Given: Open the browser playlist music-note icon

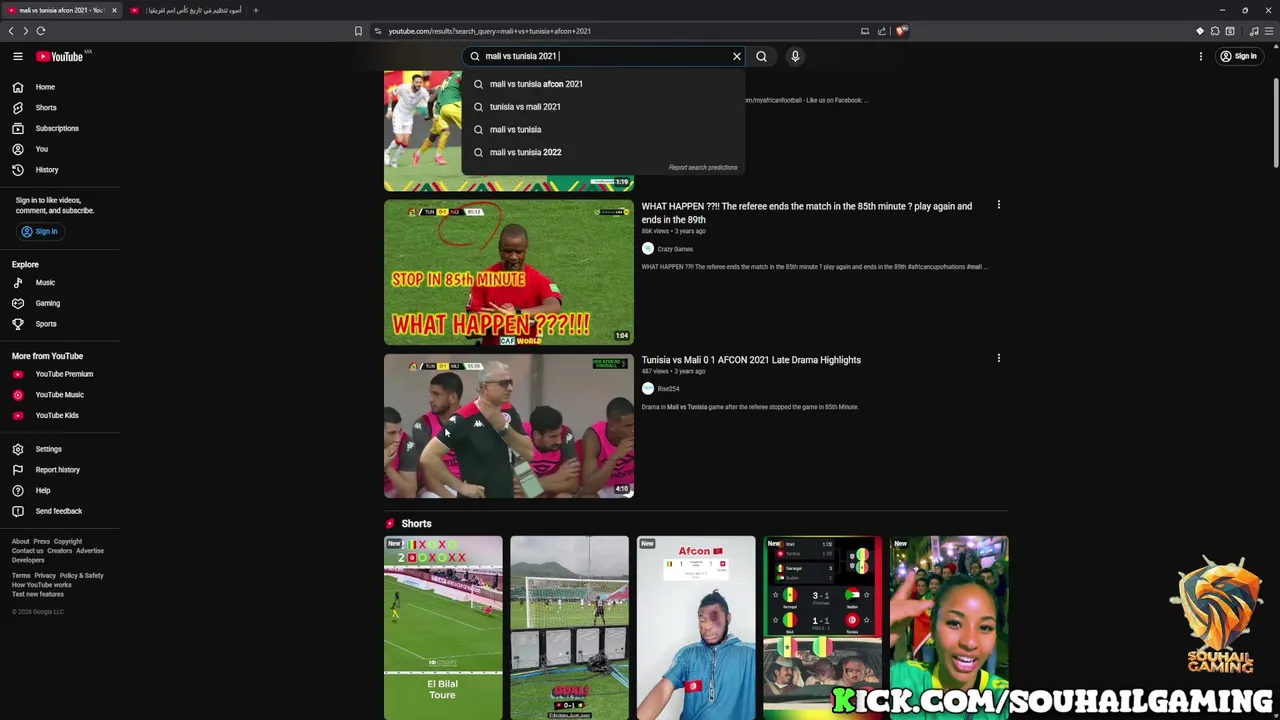Looking at the screenshot, I should tap(1254, 31).
